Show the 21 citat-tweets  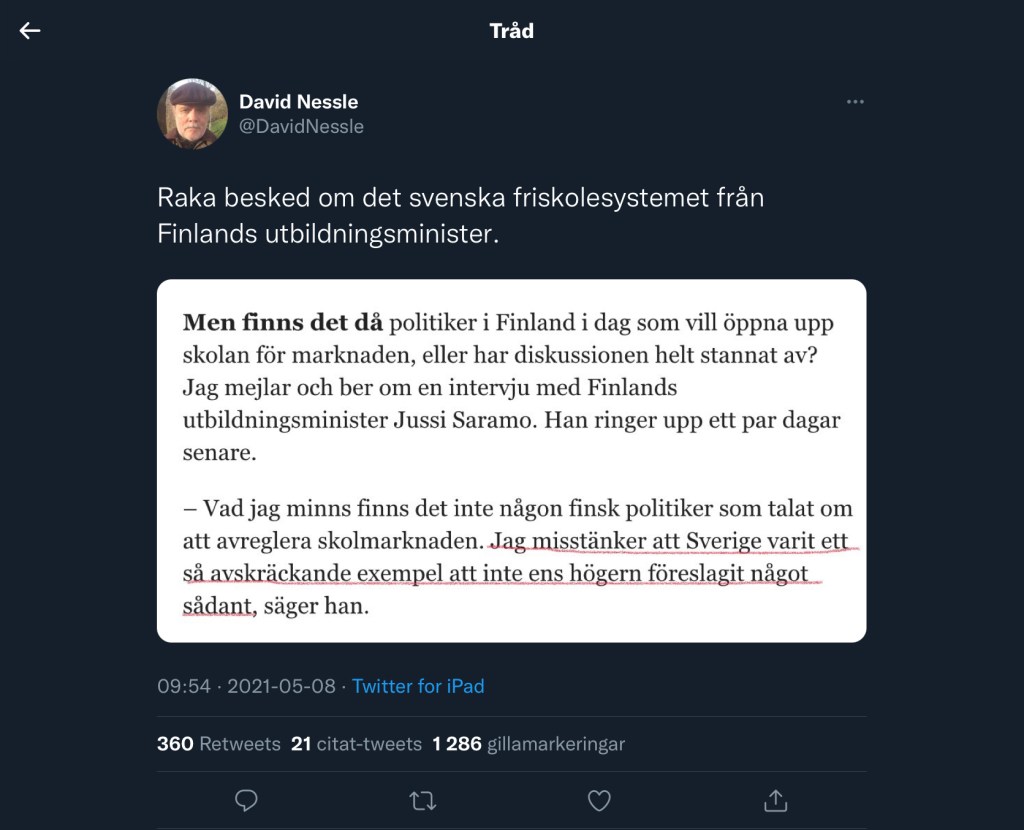pos(355,744)
